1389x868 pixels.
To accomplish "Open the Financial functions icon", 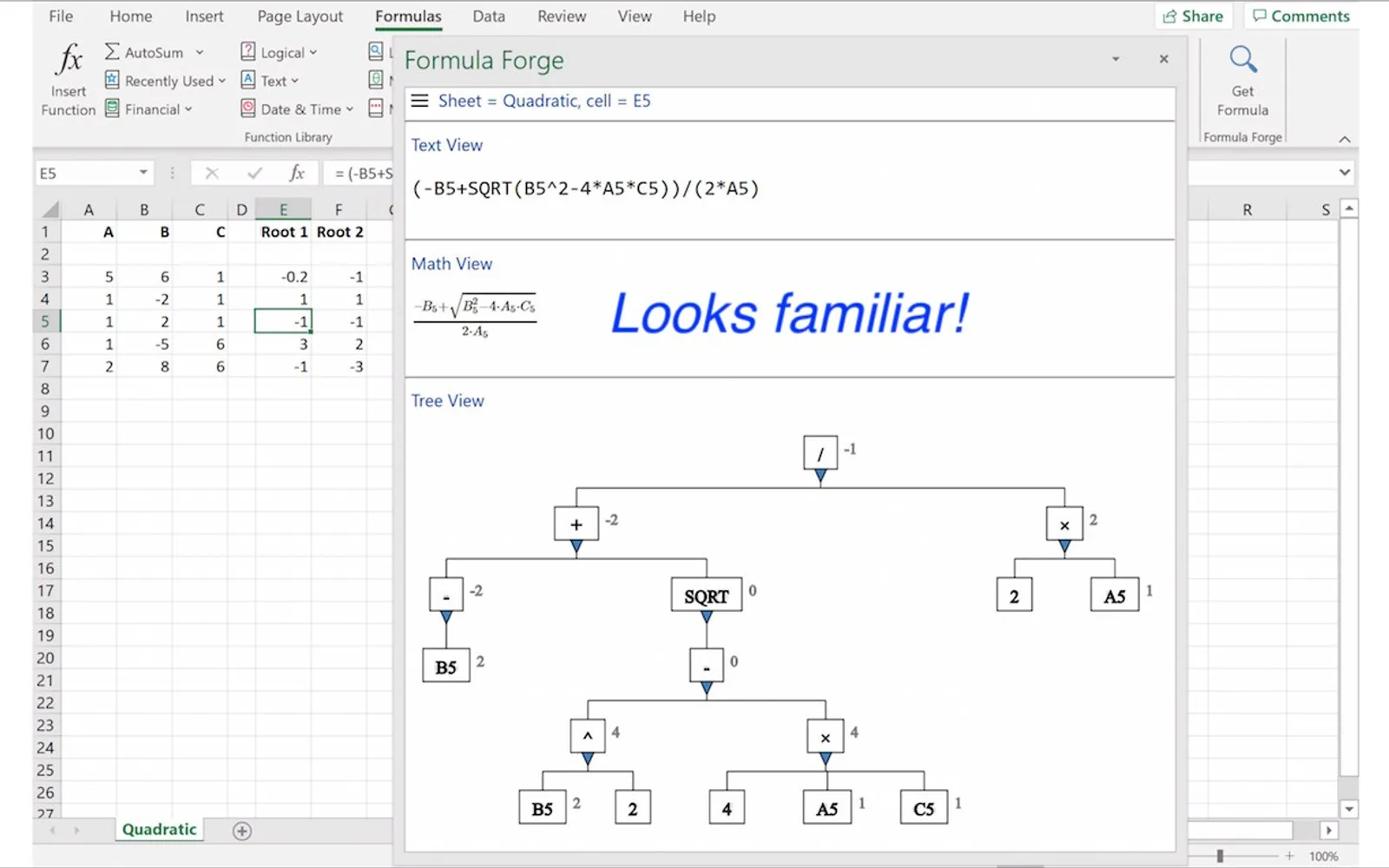I will 112,108.
